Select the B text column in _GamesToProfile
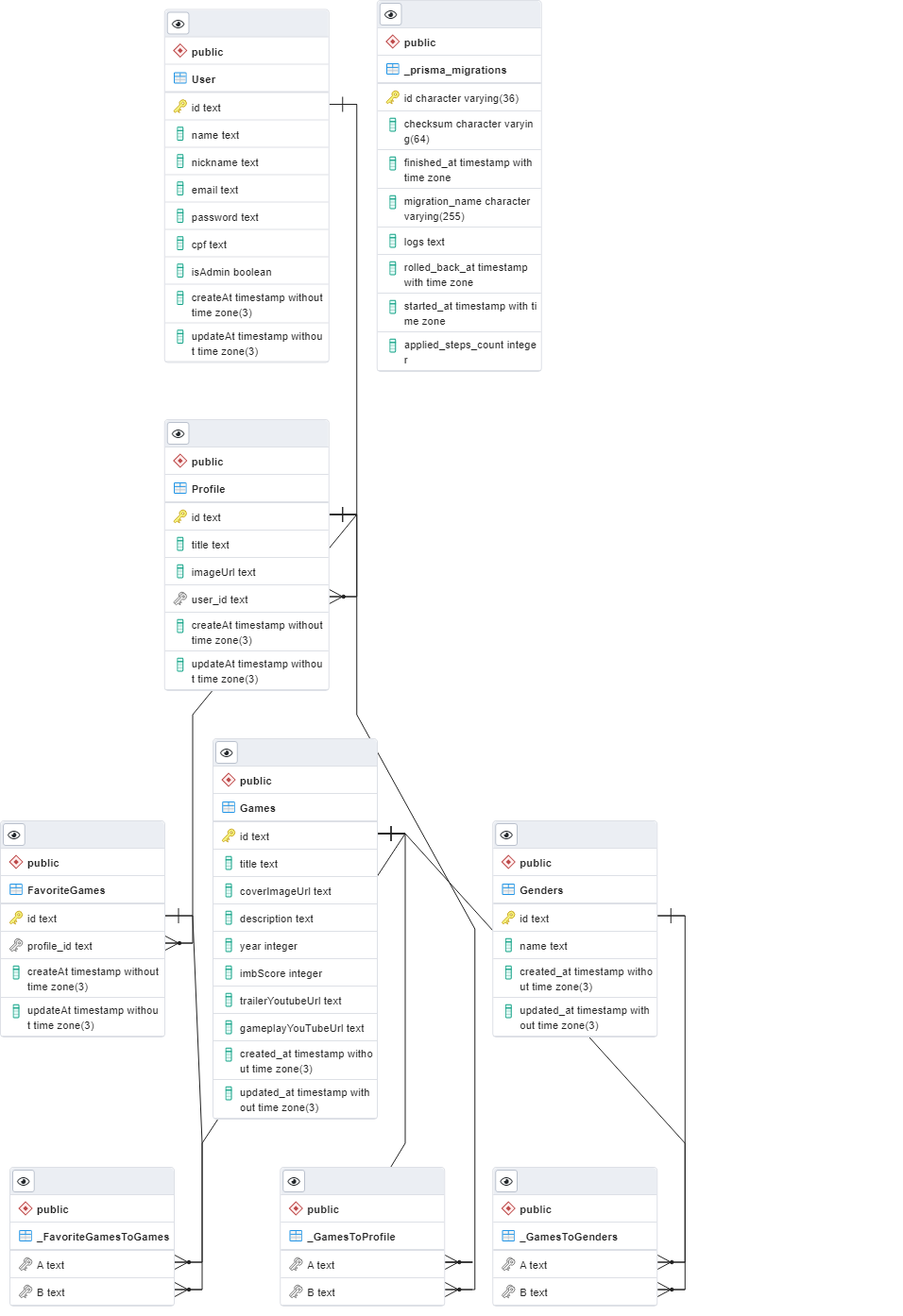903x1316 pixels. coord(319,1291)
